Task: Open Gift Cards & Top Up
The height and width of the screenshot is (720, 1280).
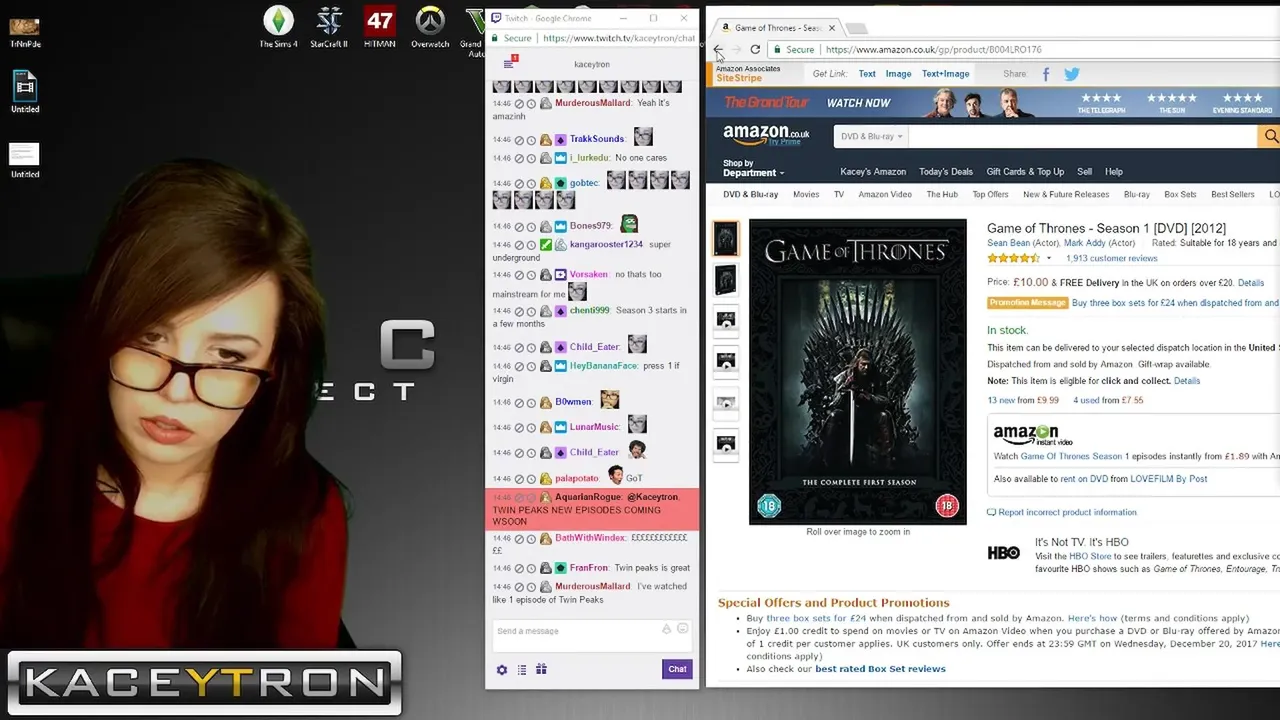Action: (1025, 172)
